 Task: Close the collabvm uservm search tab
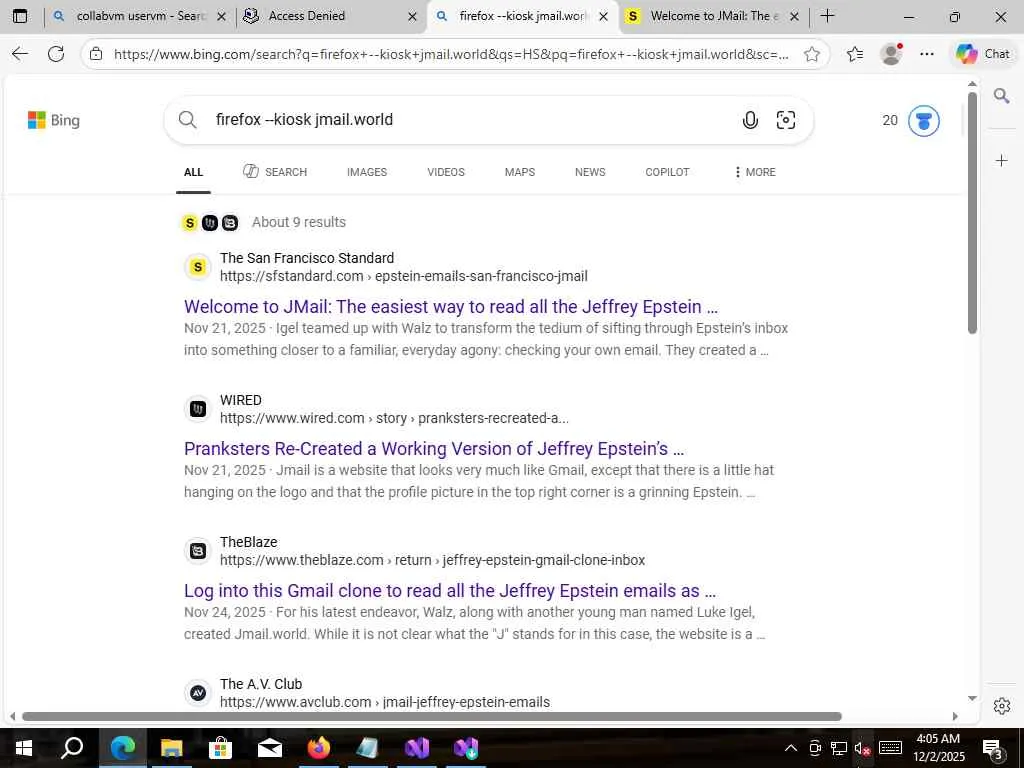(221, 17)
